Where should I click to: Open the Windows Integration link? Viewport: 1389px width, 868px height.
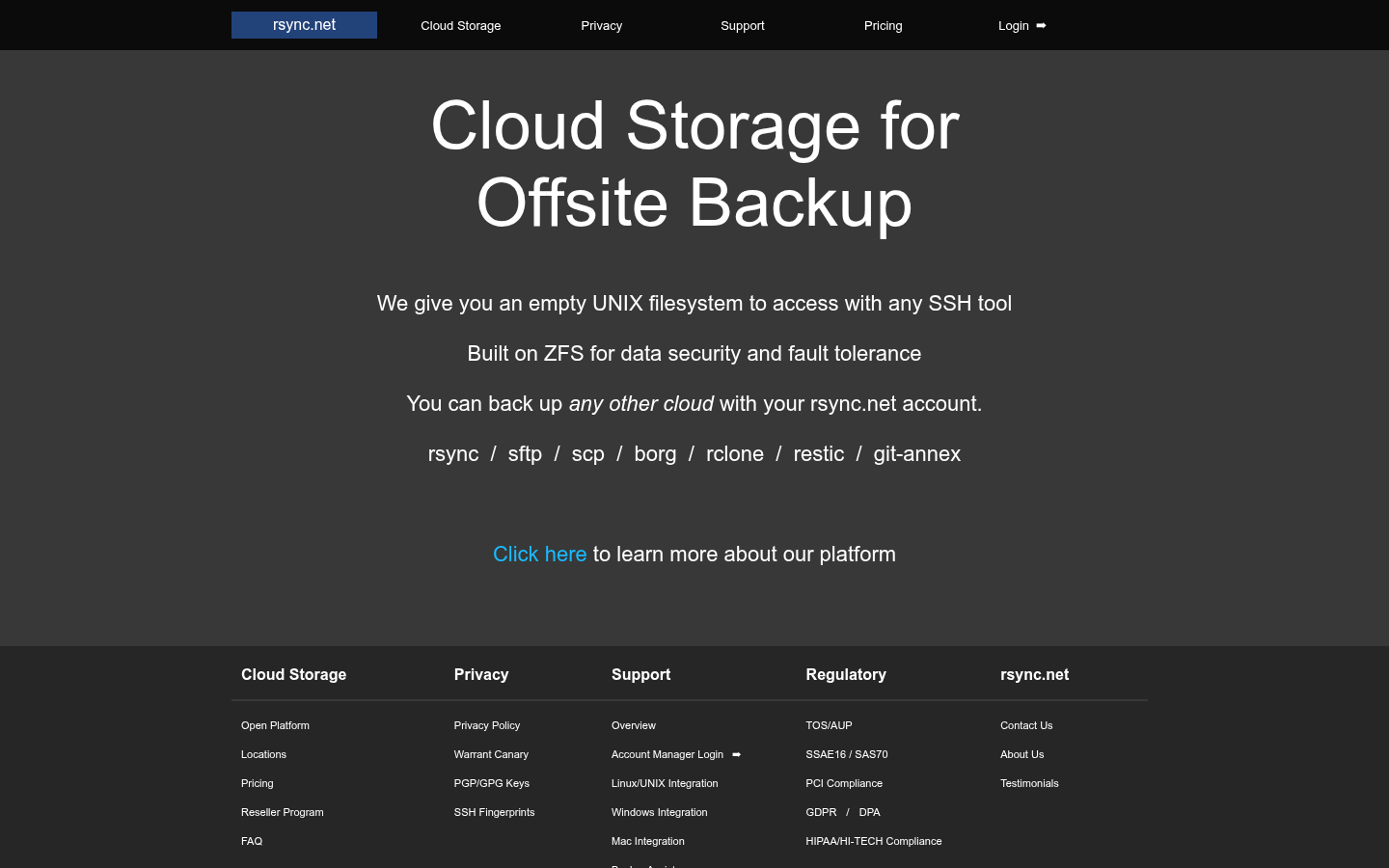pos(660,812)
